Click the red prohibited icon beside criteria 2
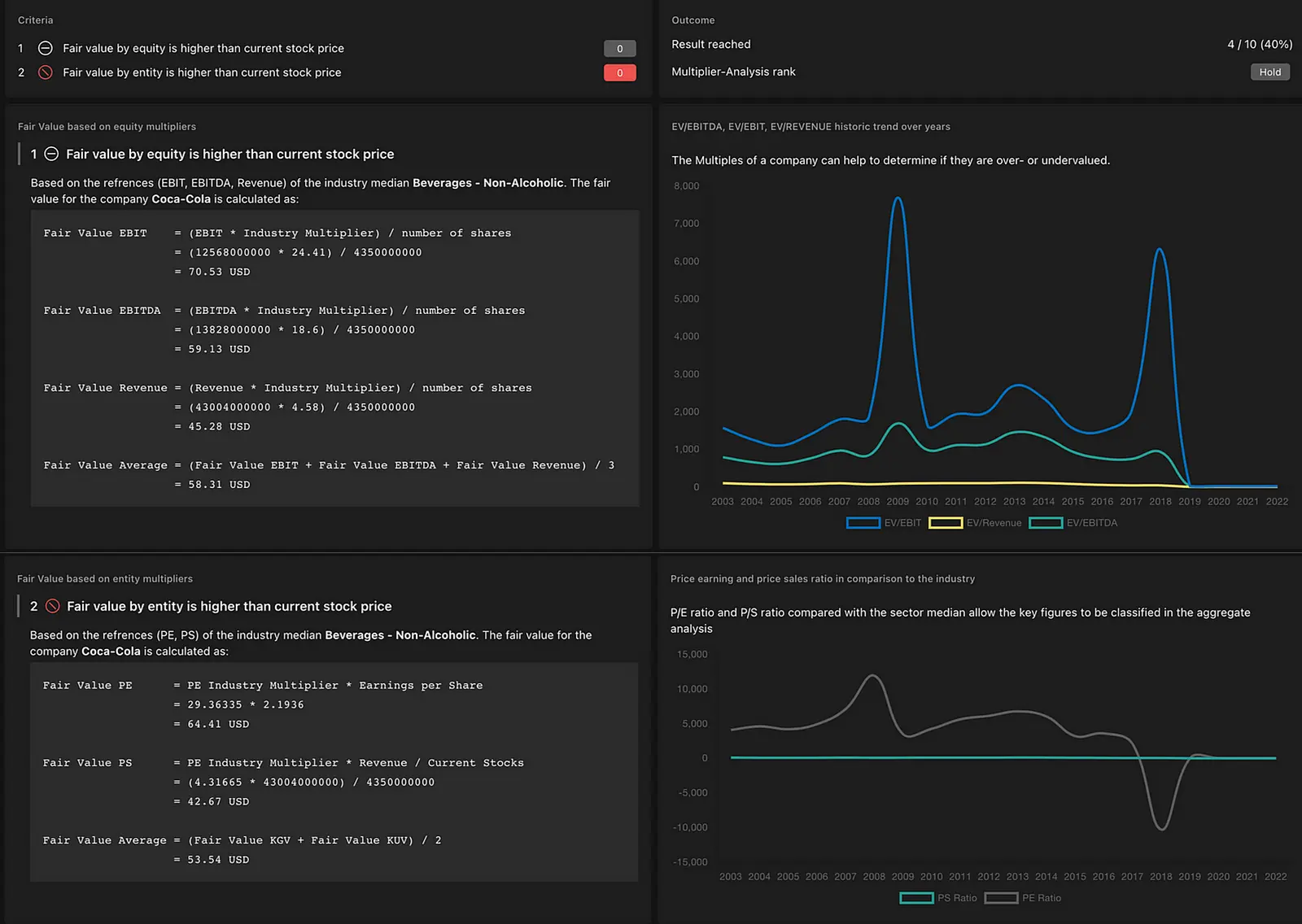Screen dimensions: 1302x924 click(46, 72)
